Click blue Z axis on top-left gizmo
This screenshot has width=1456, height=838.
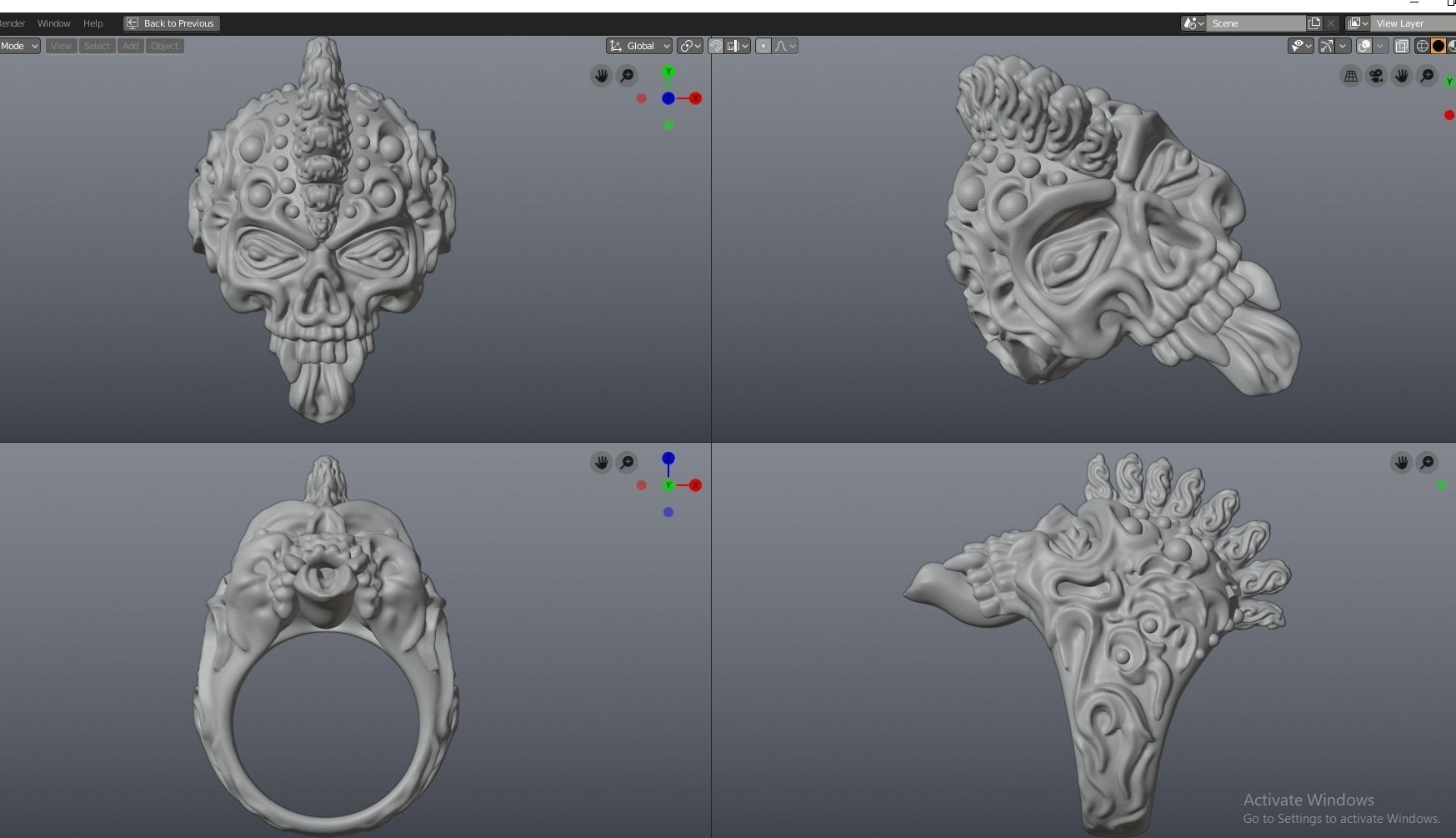(668, 98)
